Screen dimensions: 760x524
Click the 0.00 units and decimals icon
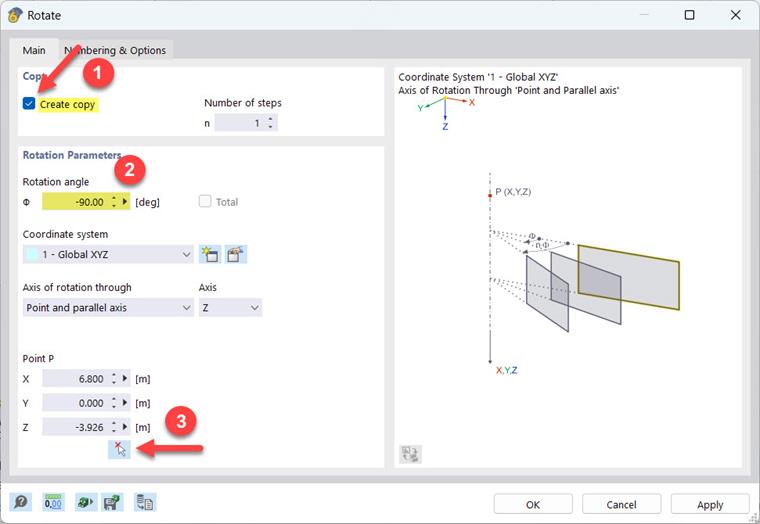pos(53,502)
